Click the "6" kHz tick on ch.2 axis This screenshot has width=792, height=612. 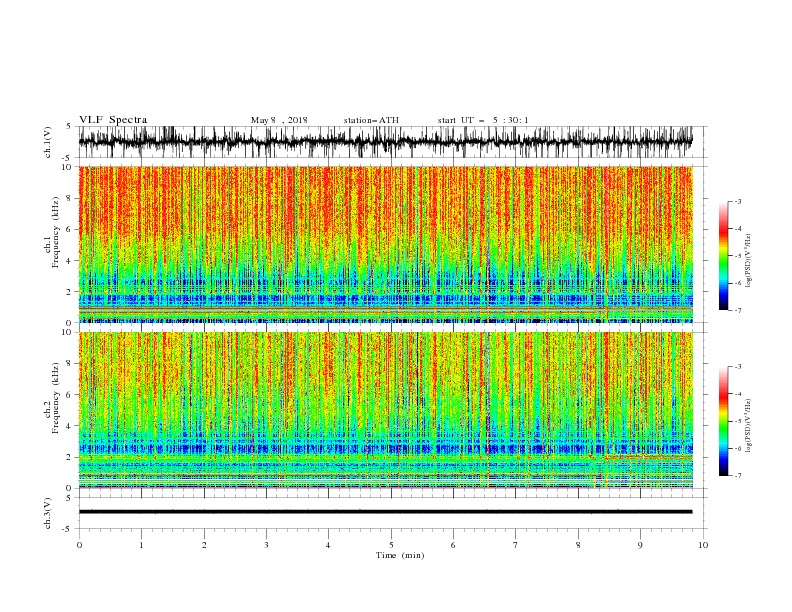click(x=70, y=394)
